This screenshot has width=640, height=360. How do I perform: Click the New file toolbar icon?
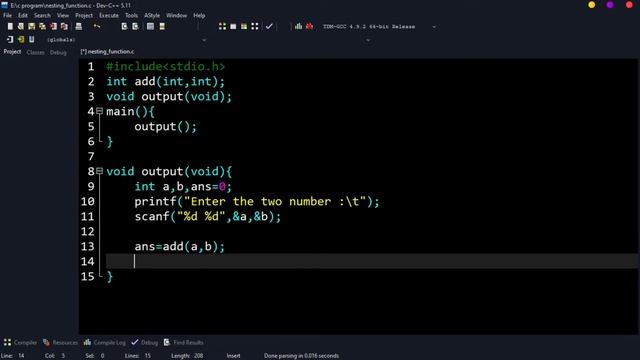pos(10,27)
